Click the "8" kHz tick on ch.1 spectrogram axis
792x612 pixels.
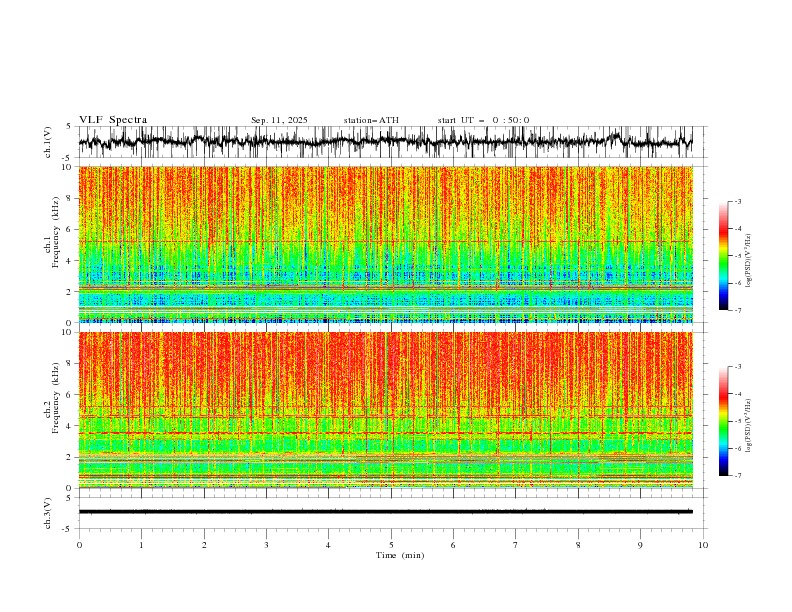[69, 198]
